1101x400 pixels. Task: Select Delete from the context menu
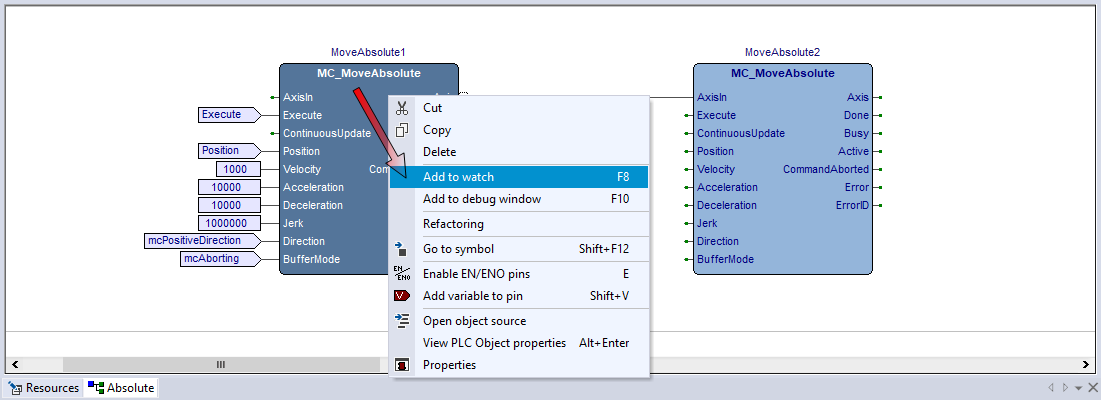[440, 152]
